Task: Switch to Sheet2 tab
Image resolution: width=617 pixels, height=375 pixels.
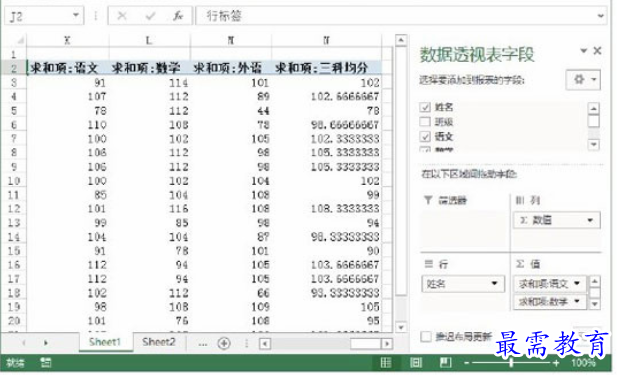Action: click(159, 342)
